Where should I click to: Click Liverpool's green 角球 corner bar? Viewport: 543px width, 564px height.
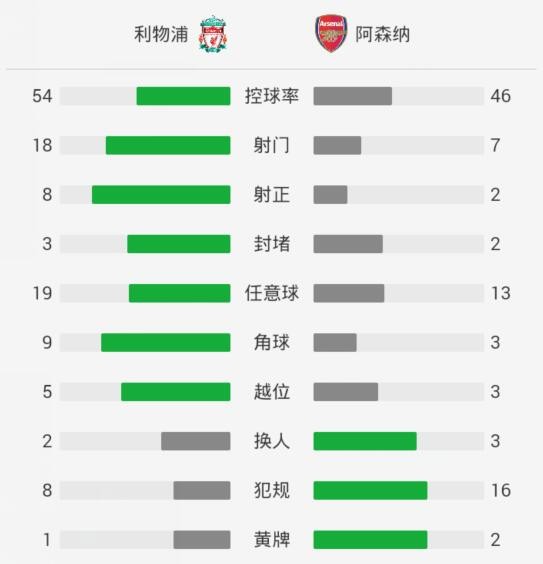tap(166, 342)
